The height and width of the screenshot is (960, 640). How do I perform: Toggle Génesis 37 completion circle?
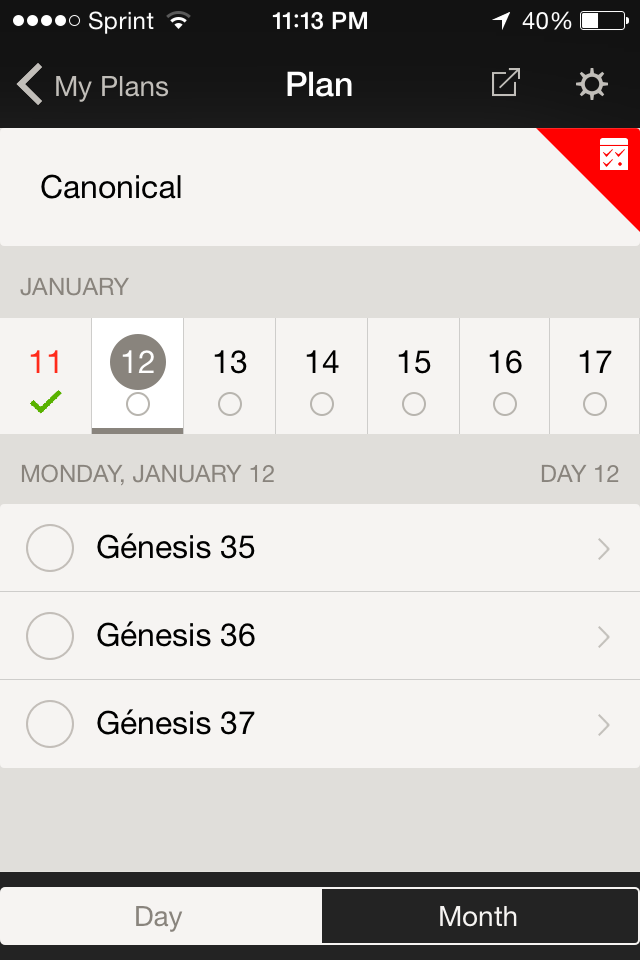[x=50, y=724]
